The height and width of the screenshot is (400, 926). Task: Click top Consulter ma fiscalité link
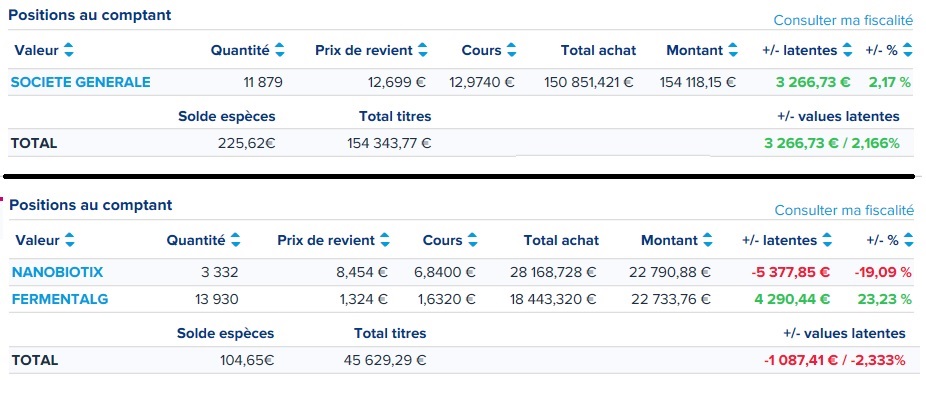pos(843,20)
